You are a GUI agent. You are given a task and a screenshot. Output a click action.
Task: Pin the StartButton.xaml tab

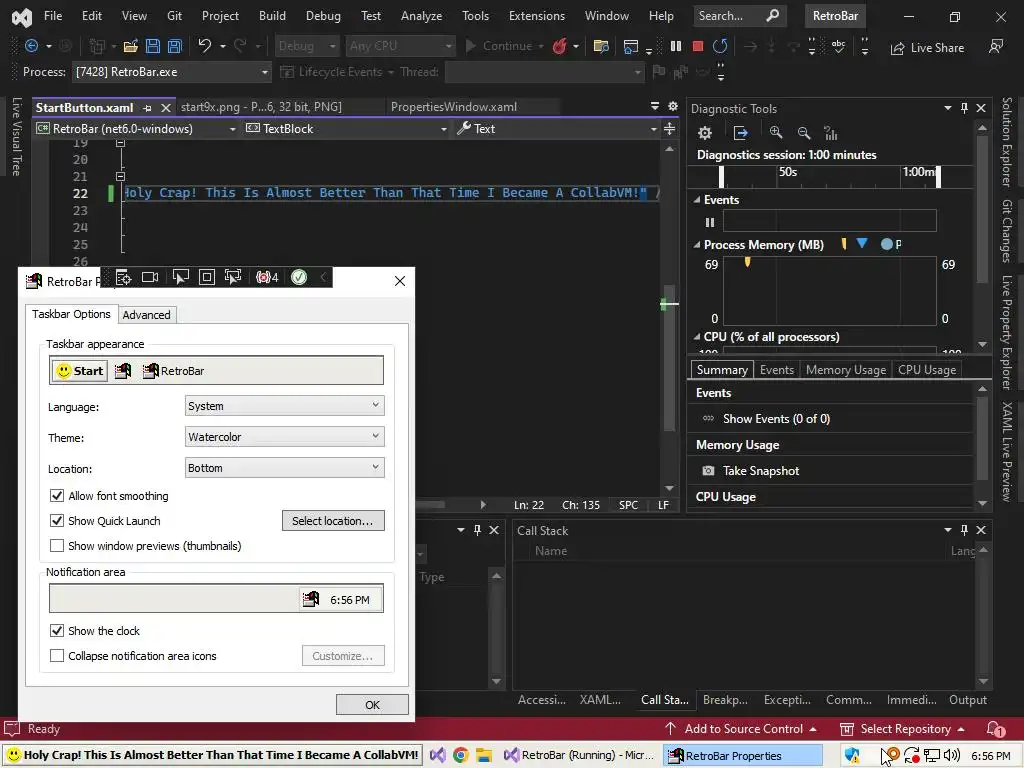[148, 108]
